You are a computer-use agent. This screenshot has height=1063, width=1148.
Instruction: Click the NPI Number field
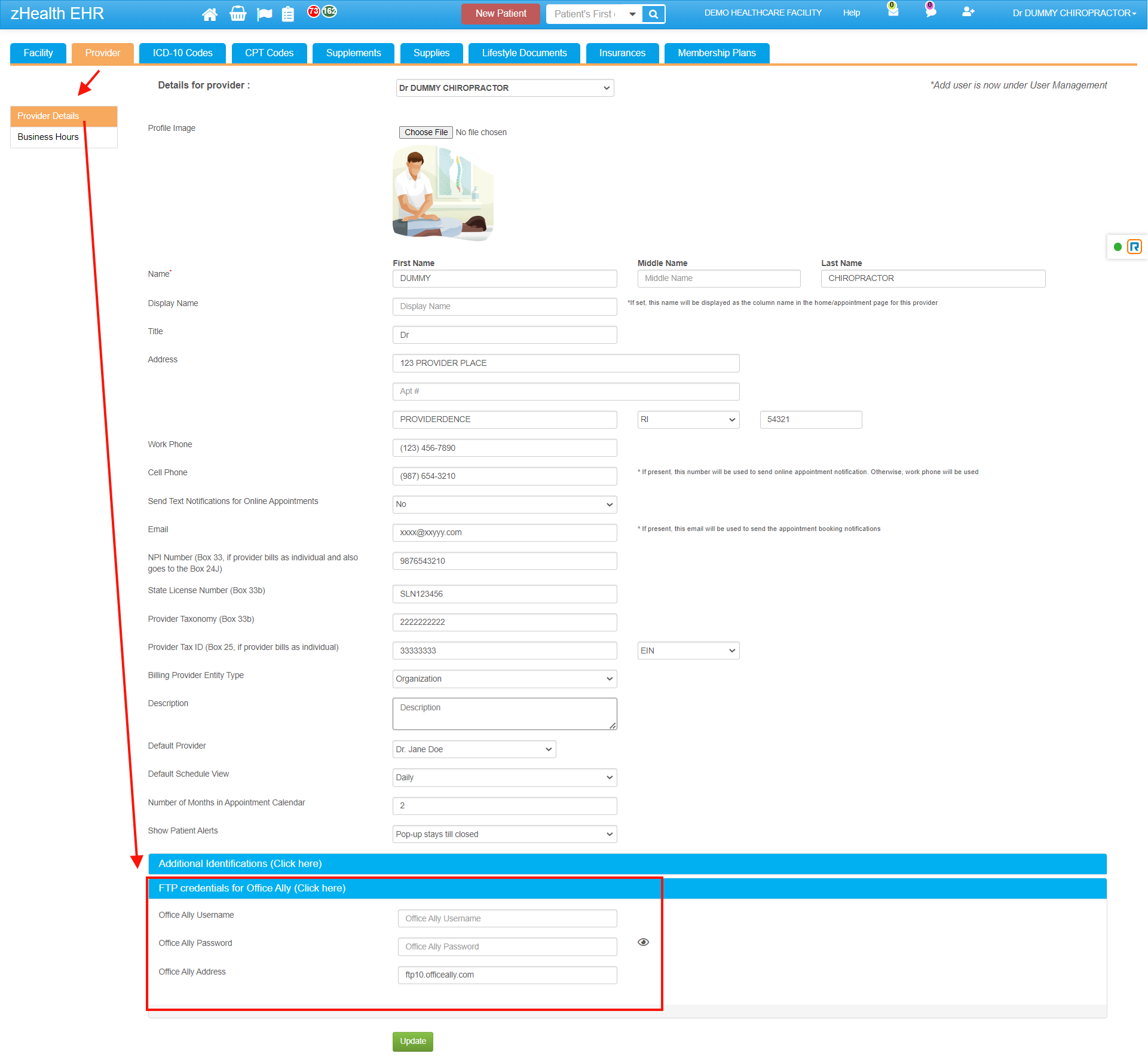click(505, 561)
